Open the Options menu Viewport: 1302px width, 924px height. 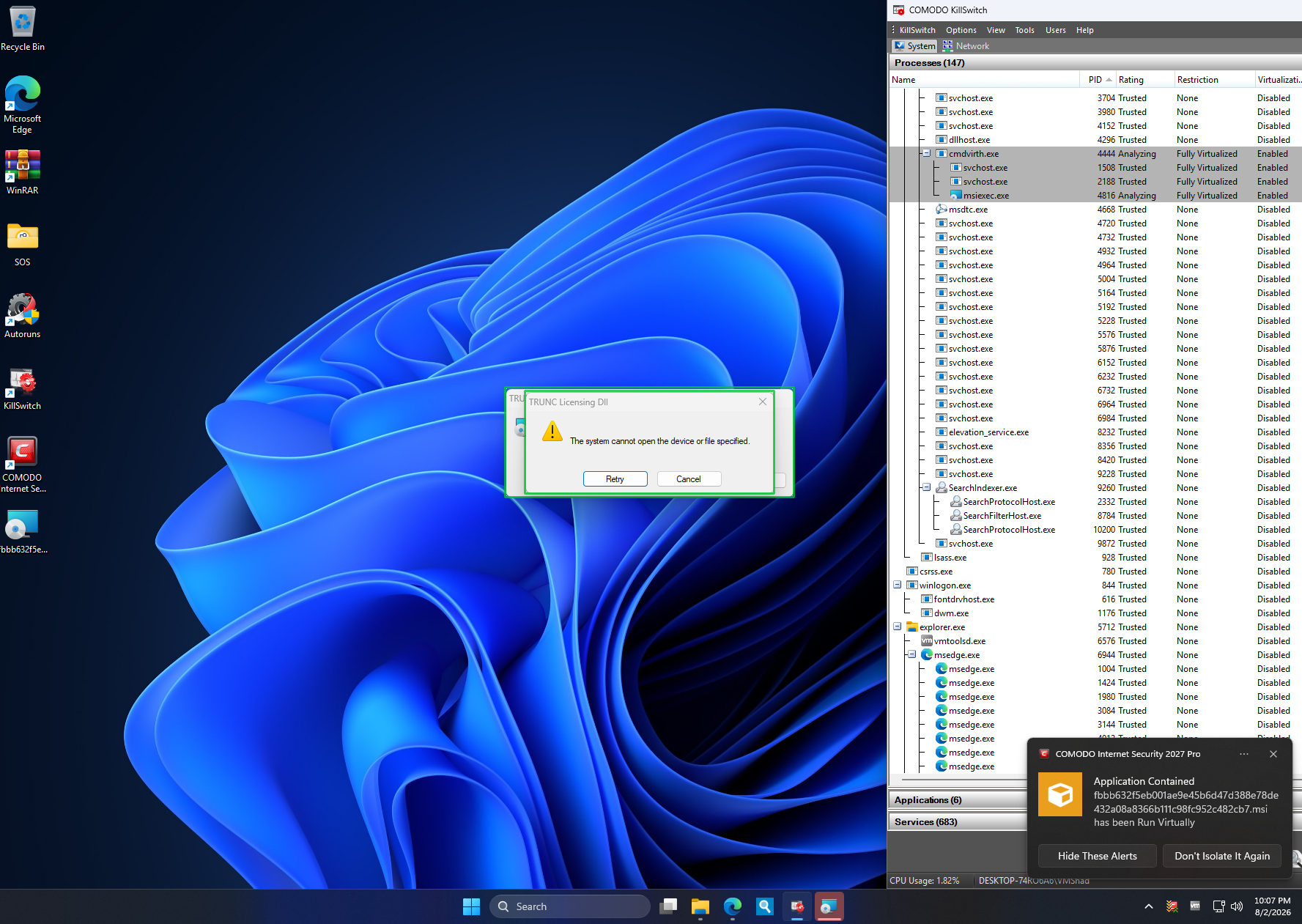[x=961, y=30]
